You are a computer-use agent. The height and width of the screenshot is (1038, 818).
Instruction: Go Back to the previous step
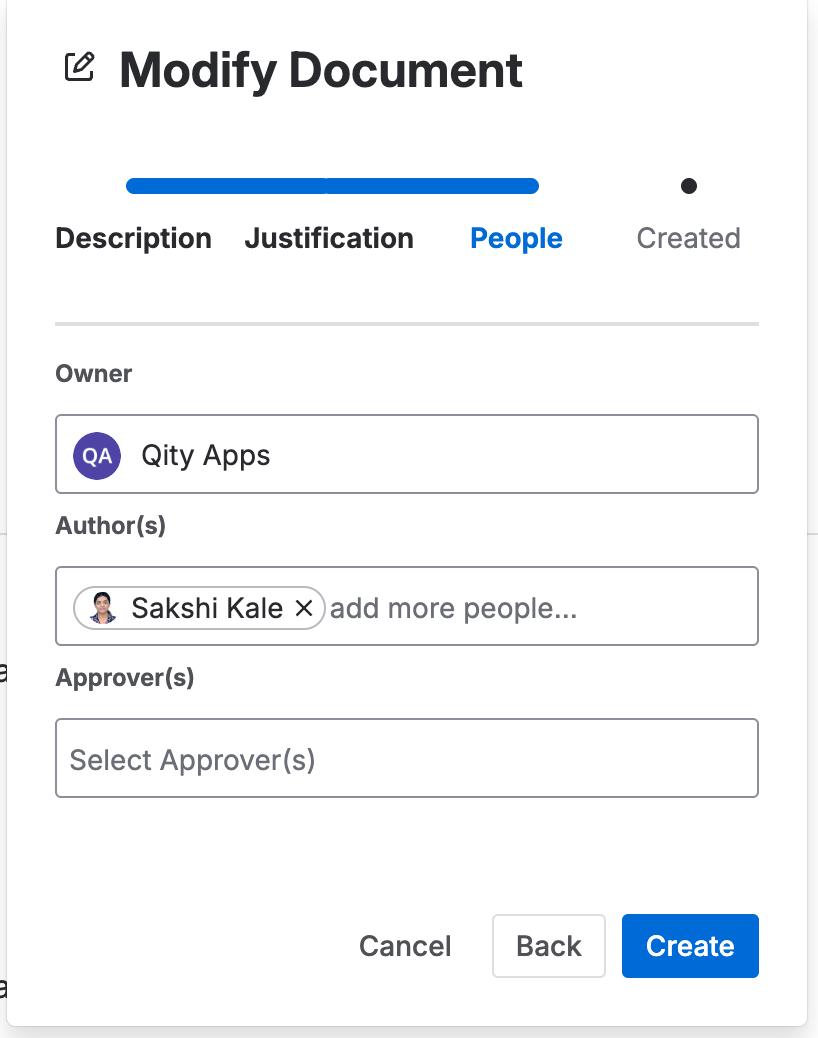(549, 946)
